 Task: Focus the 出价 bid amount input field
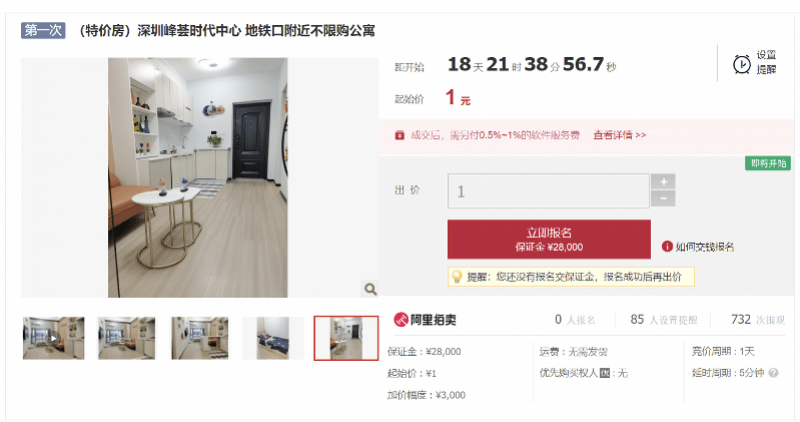coord(548,191)
